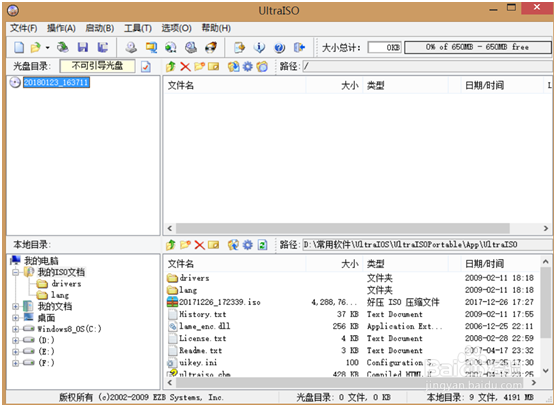The height and width of the screenshot is (405, 554).
Task: Click red Delete X in disc directory toolbar
Action: pyautogui.click(x=185, y=66)
